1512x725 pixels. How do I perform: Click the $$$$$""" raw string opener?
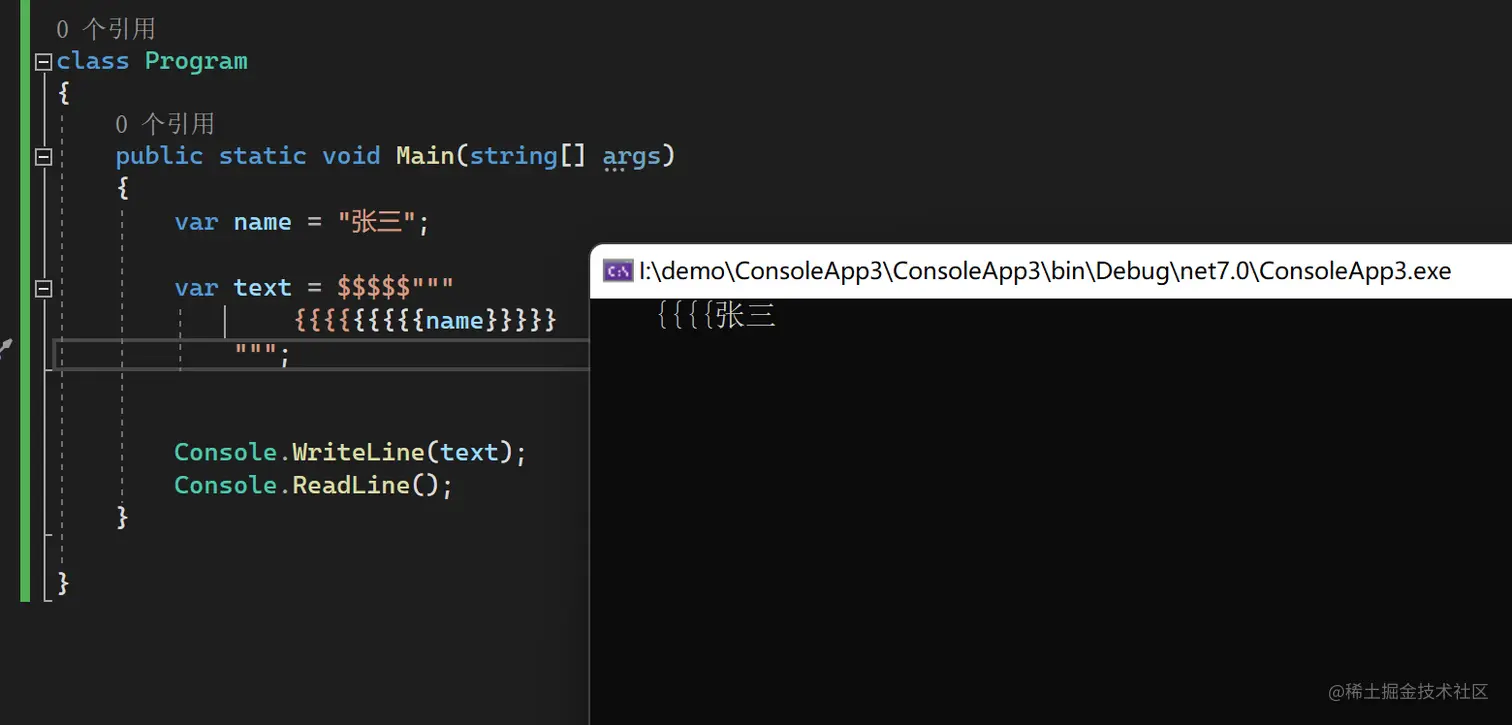tap(396, 288)
